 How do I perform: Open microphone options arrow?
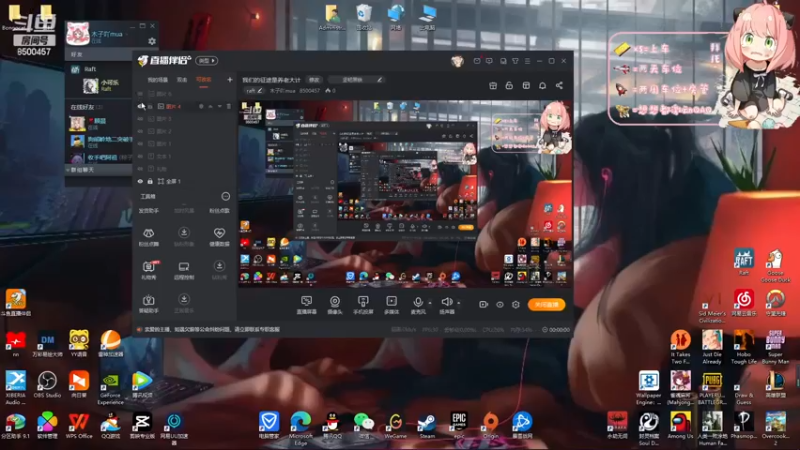coord(430,303)
